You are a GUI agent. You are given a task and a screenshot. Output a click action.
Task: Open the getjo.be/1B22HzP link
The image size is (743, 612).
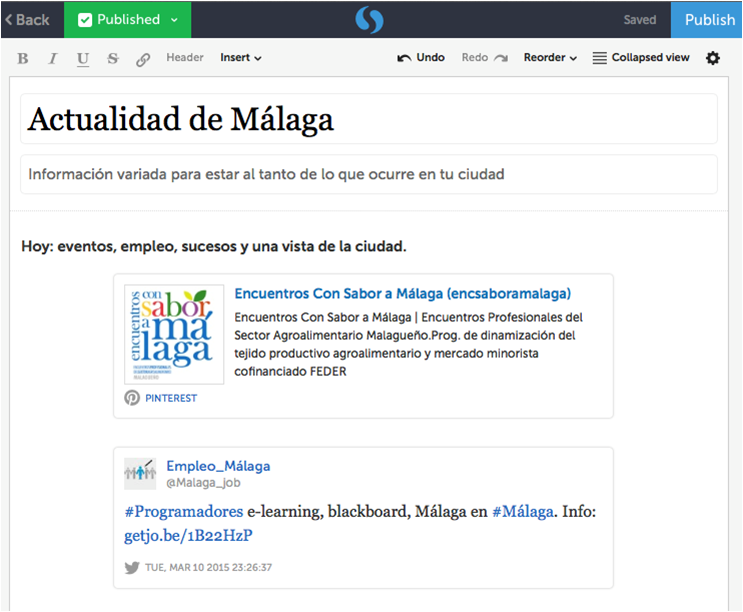(188, 535)
